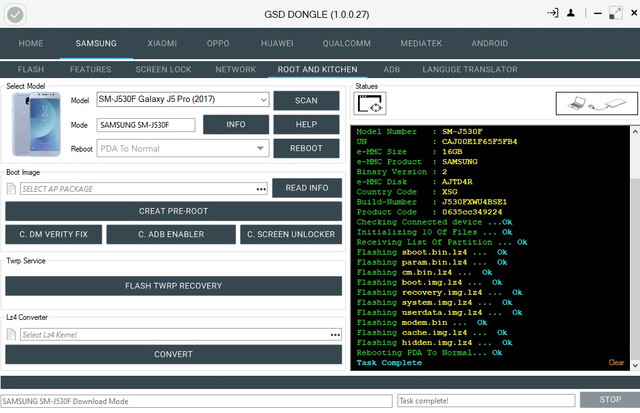Viewport: 640px width, 413px height.
Task: Go to the HOME tab
Action: pyautogui.click(x=31, y=43)
